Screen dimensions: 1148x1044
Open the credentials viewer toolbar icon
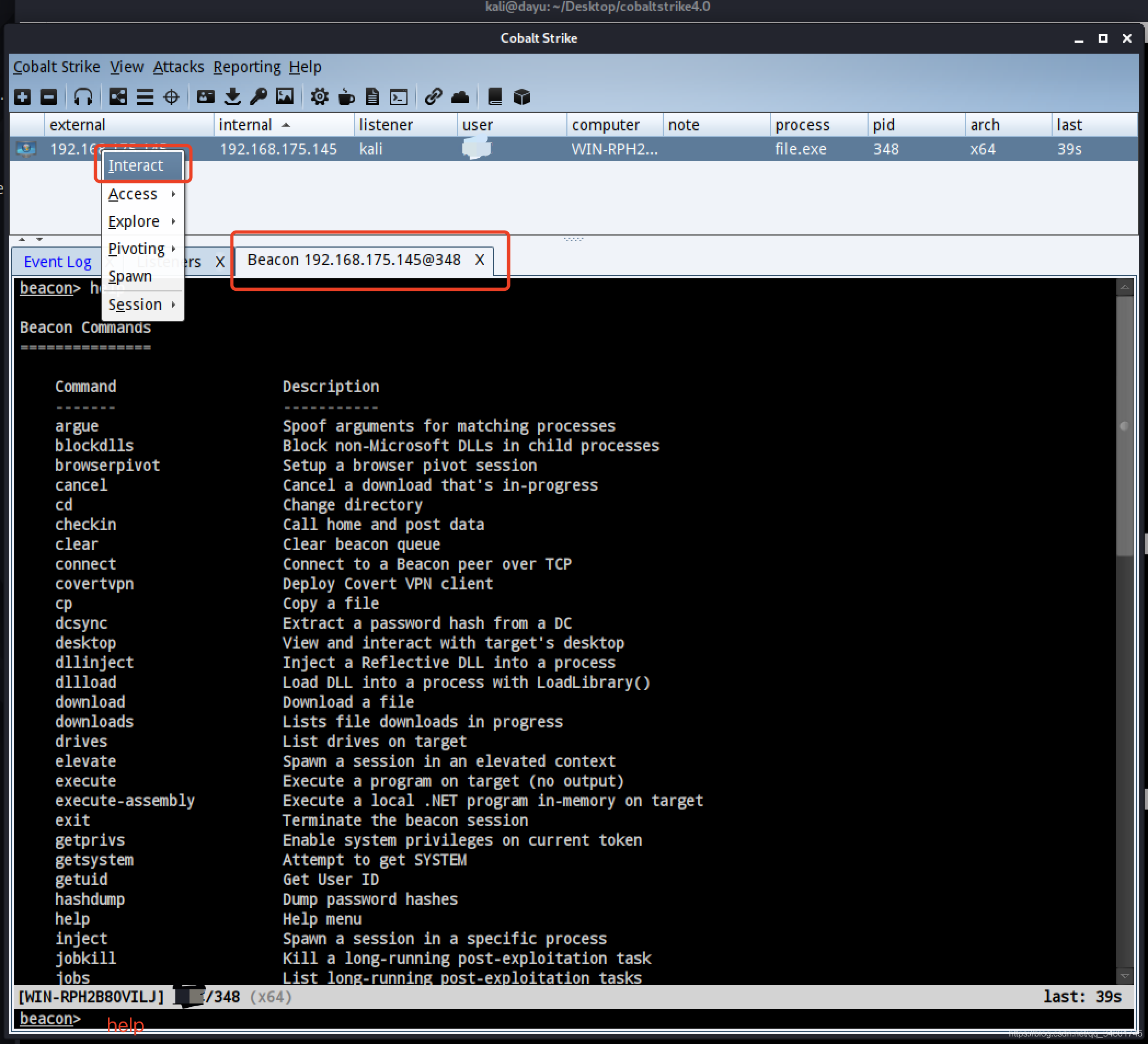[x=205, y=97]
